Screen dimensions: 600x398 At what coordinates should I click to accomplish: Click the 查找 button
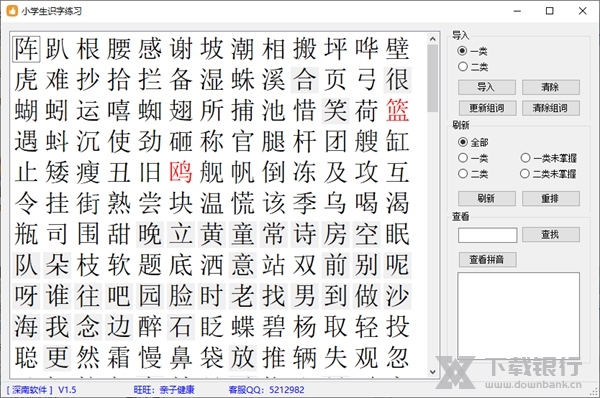pyautogui.click(x=551, y=234)
